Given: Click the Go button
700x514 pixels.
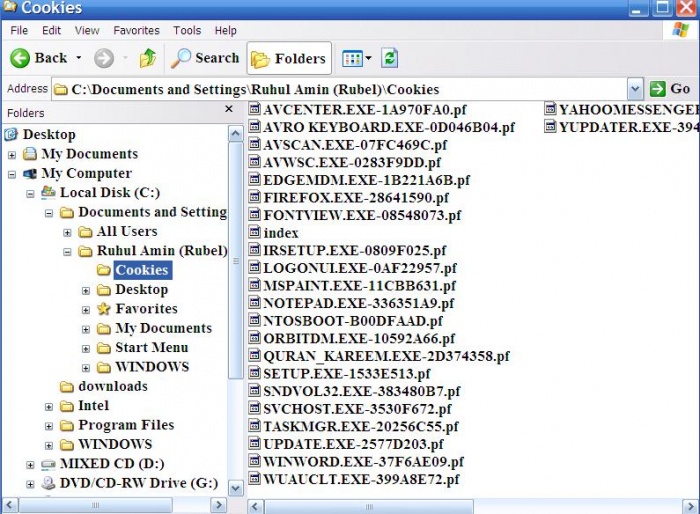Looking at the screenshot, I should [671, 89].
